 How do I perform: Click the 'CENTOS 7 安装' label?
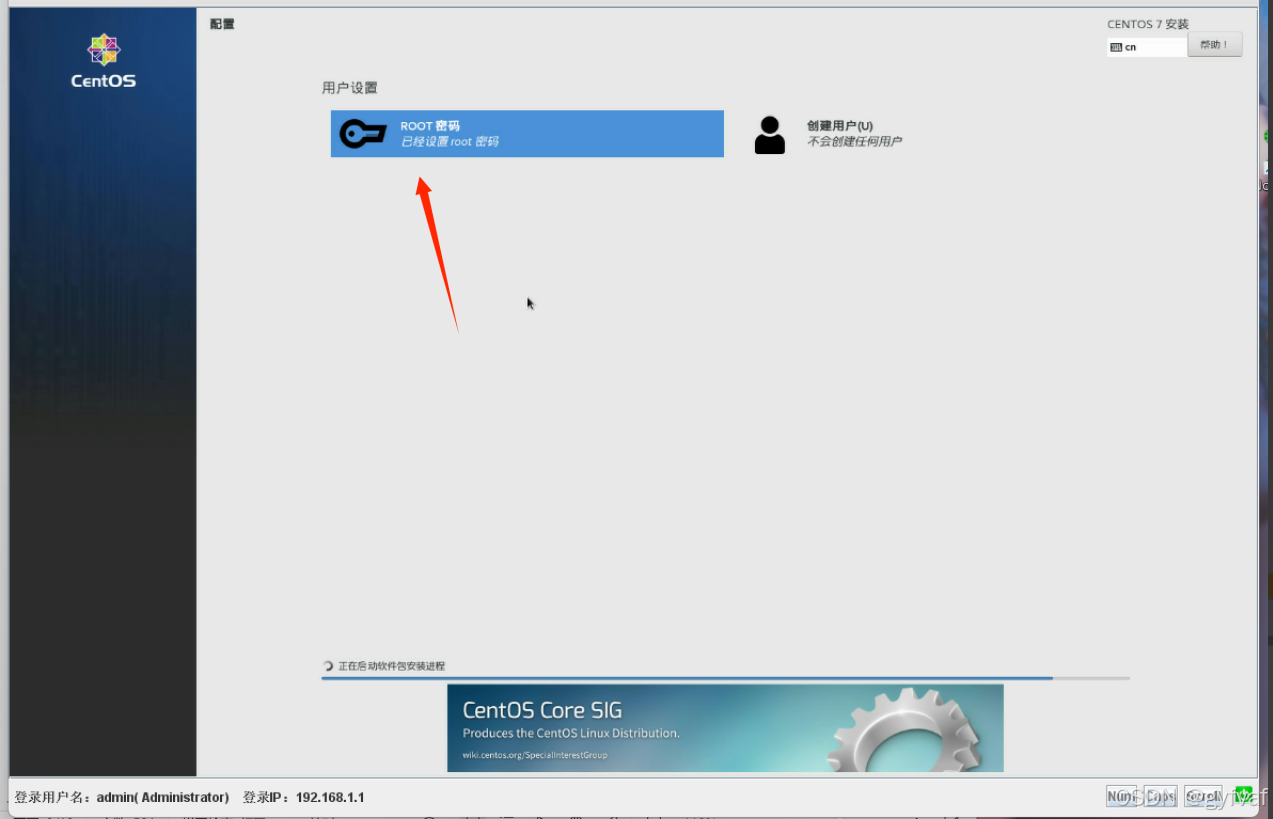[1148, 24]
